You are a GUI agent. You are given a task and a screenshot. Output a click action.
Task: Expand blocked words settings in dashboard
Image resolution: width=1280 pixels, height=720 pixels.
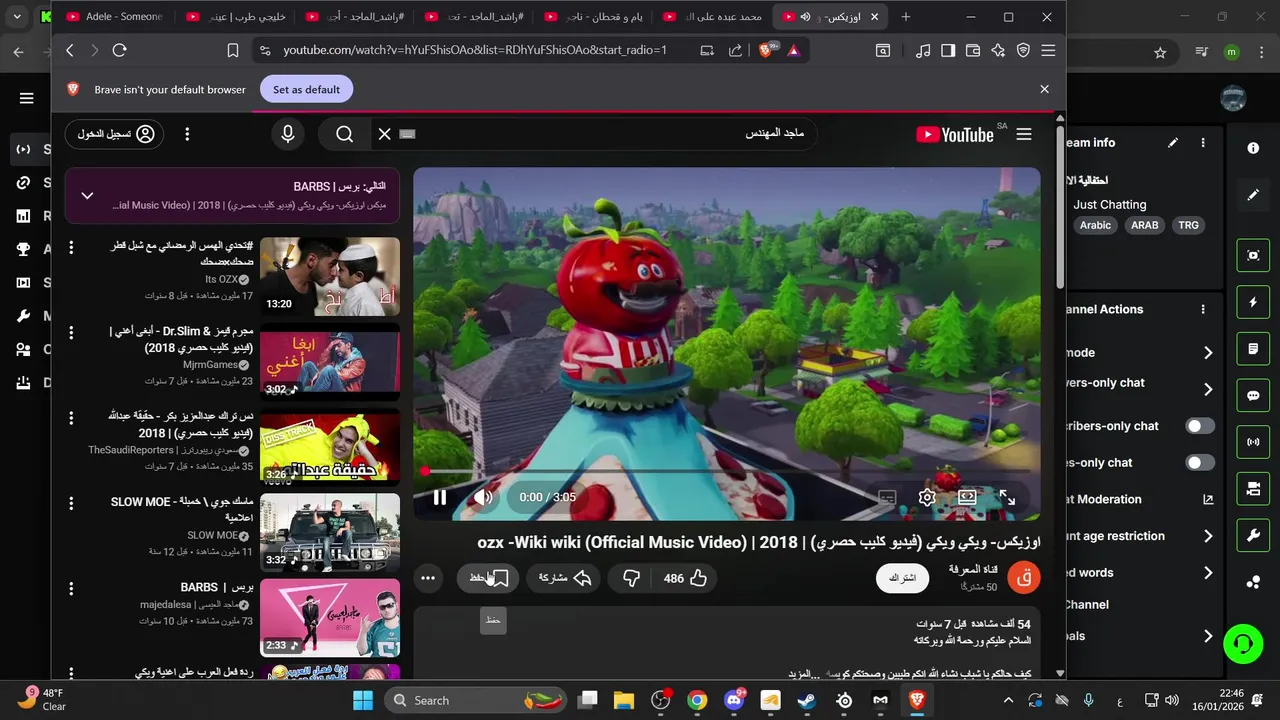1208,573
